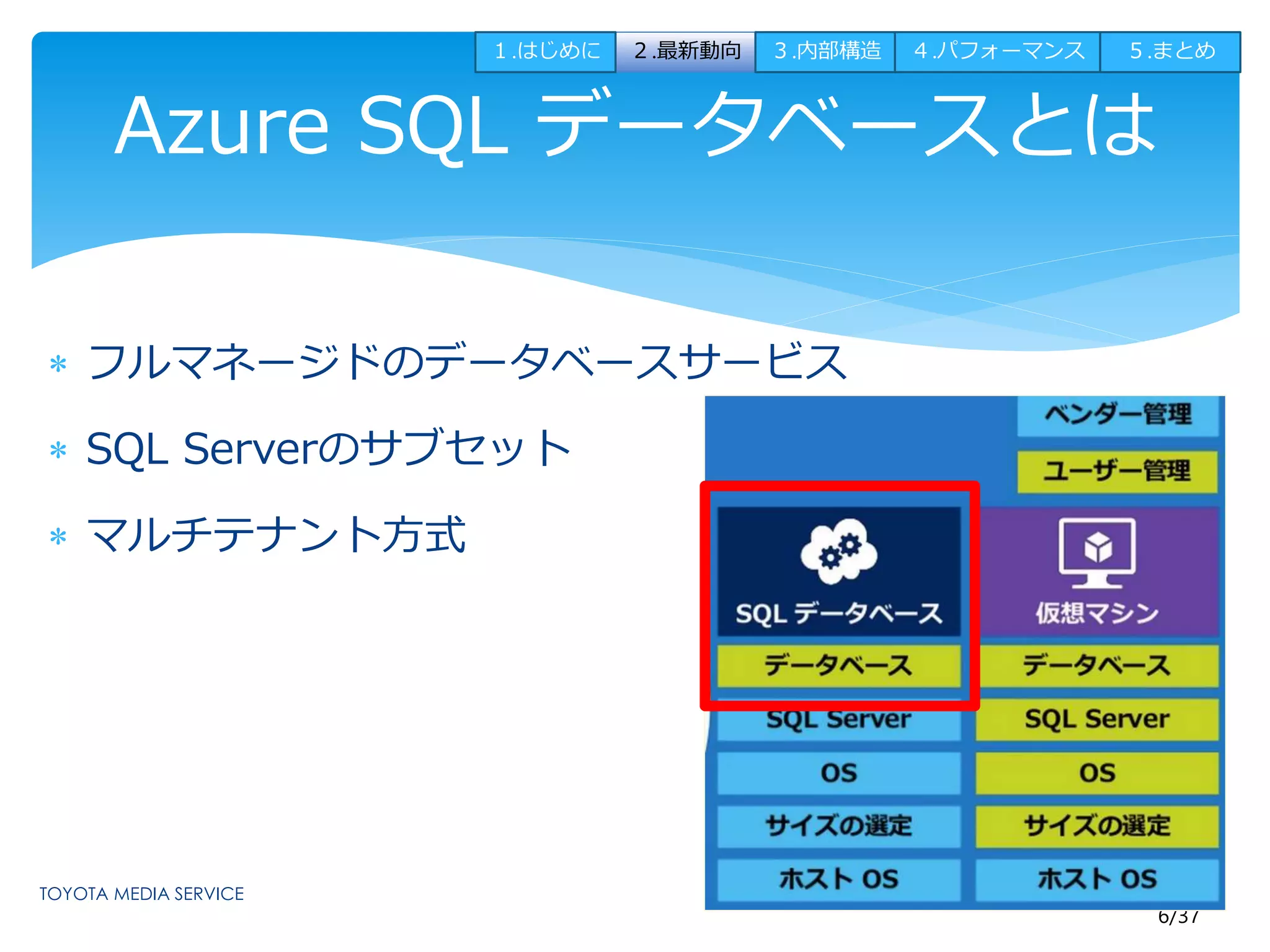Jump to the 5.まとめ section tab
Image resolution: width=1270 pixels, height=952 pixels.
[x=1171, y=52]
